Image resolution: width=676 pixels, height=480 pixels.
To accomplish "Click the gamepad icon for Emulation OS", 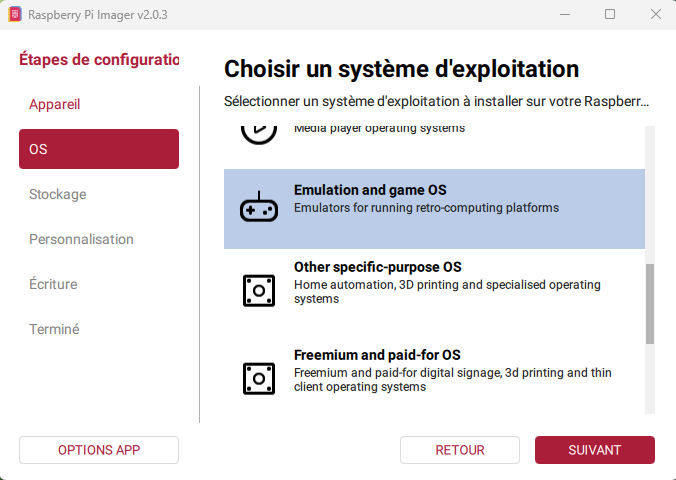I will click(x=259, y=208).
